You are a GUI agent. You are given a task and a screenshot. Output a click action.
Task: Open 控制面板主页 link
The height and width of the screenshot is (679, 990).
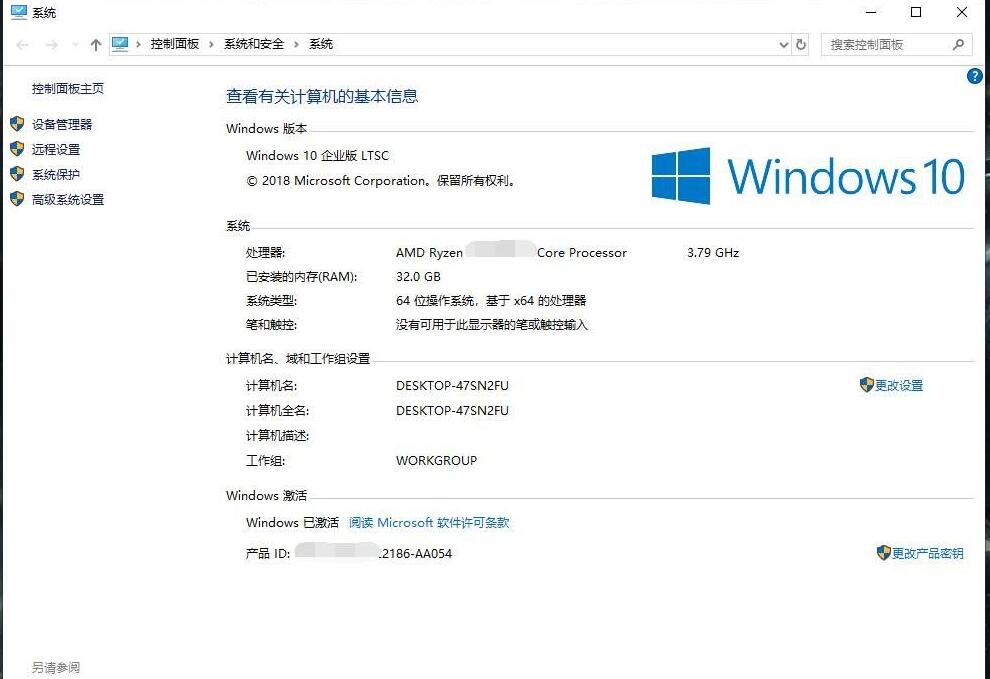(x=68, y=89)
